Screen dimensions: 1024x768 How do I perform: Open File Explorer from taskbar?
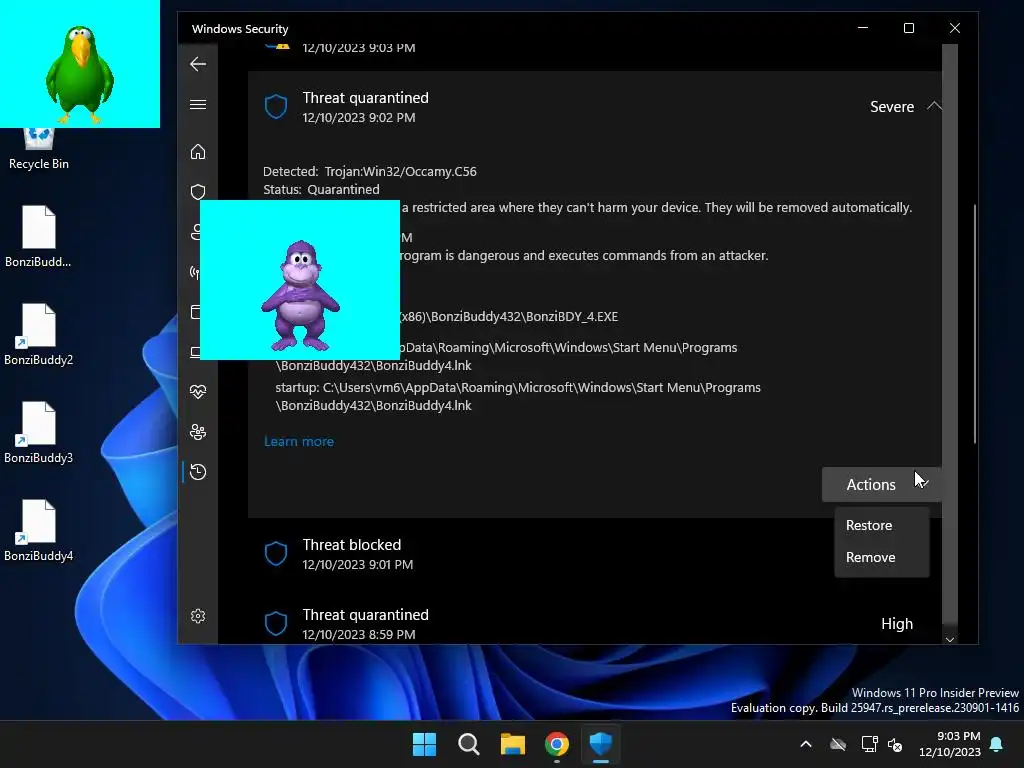point(513,744)
